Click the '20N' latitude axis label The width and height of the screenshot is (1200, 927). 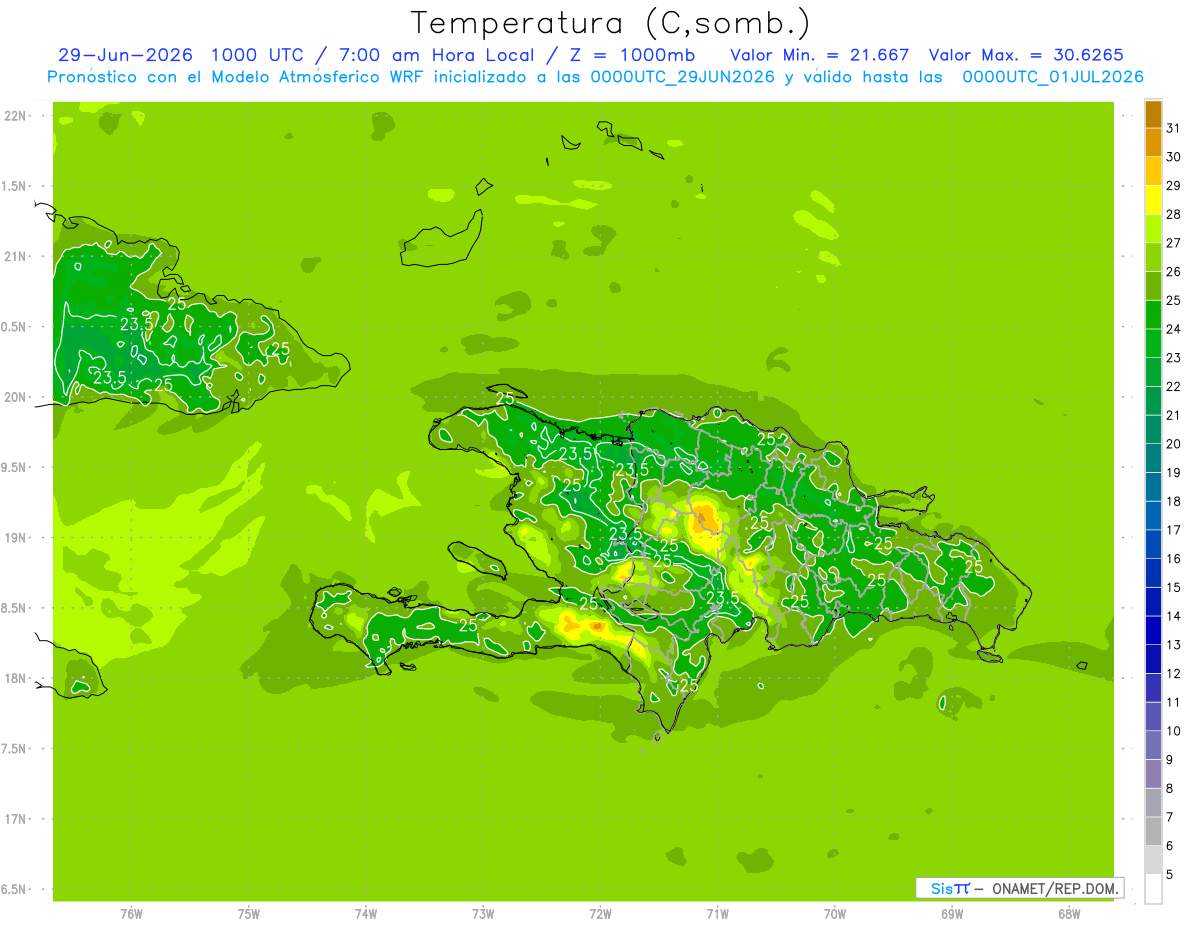(x=16, y=397)
